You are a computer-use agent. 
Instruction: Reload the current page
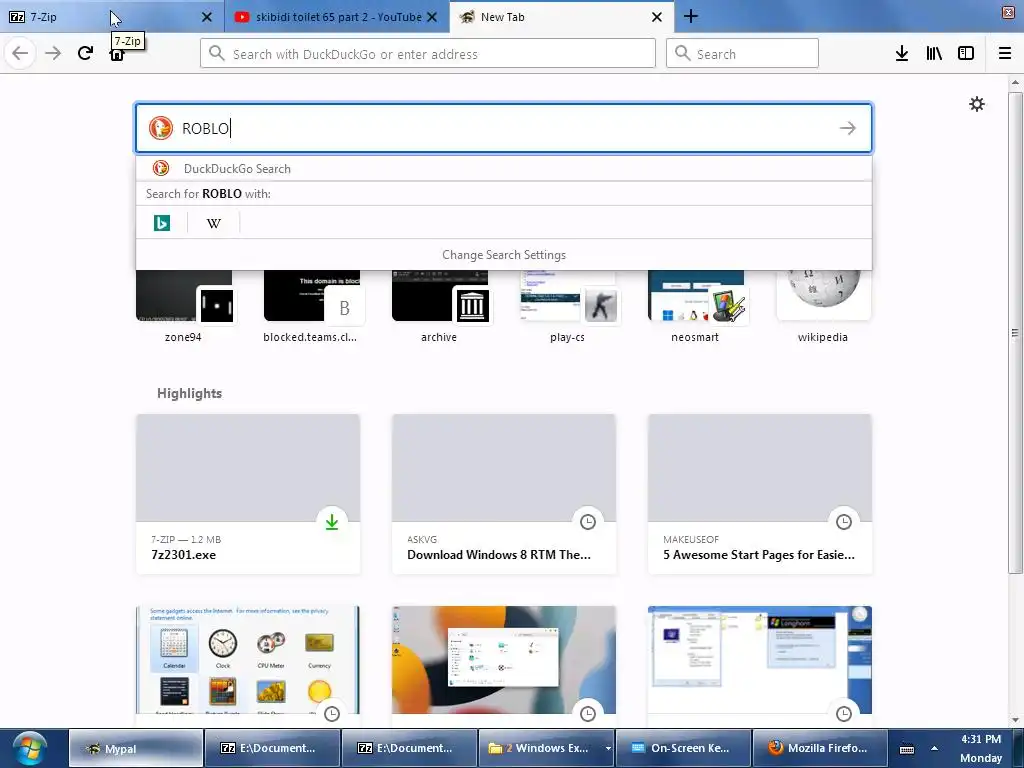[85, 53]
